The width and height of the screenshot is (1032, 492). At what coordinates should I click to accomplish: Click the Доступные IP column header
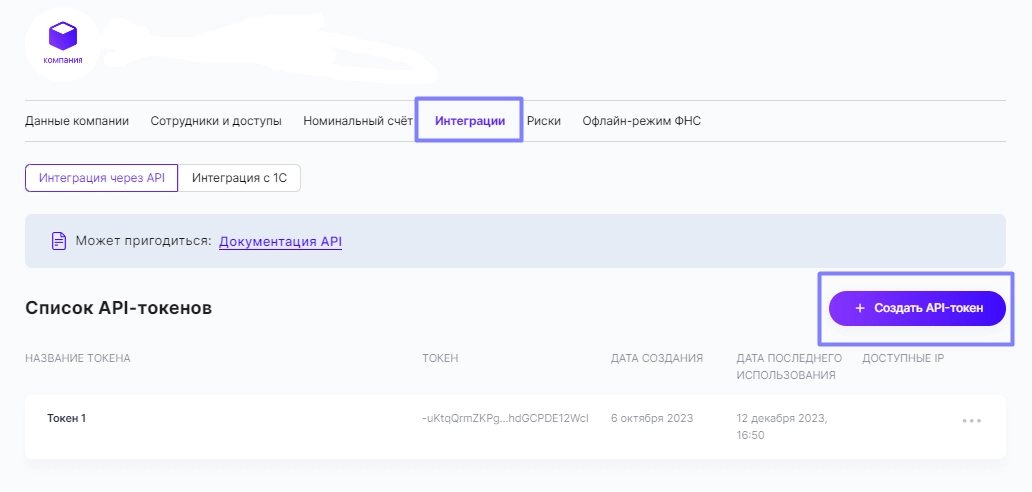(904, 358)
